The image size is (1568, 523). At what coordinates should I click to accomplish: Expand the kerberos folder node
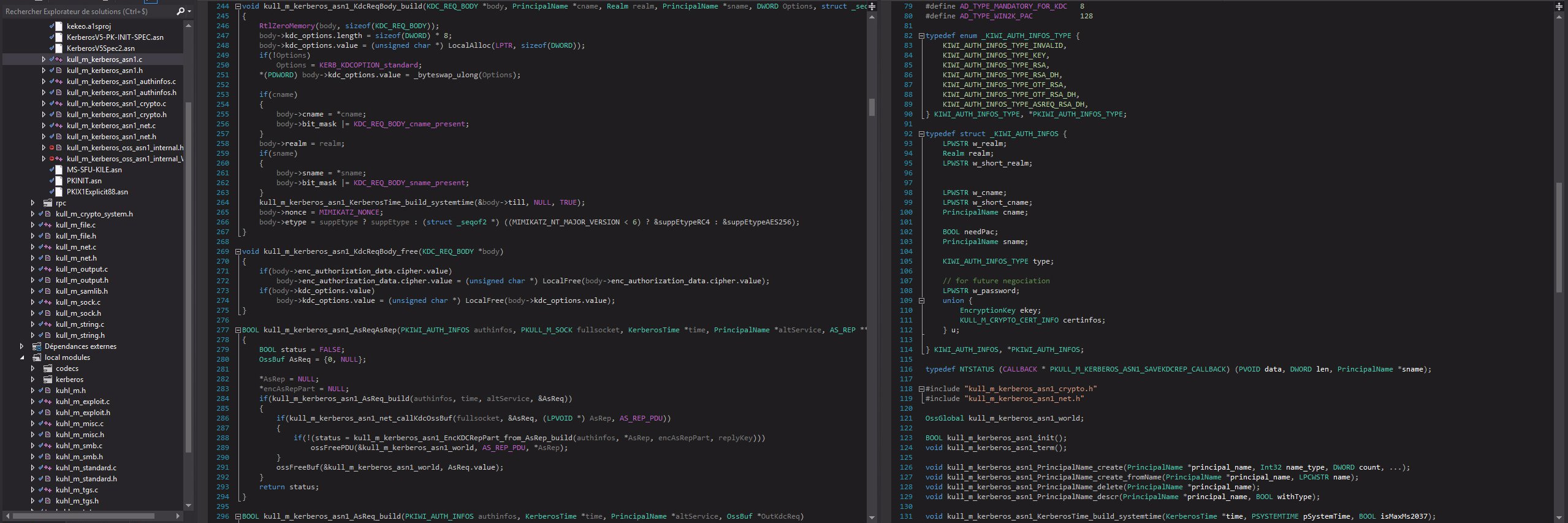point(33,380)
